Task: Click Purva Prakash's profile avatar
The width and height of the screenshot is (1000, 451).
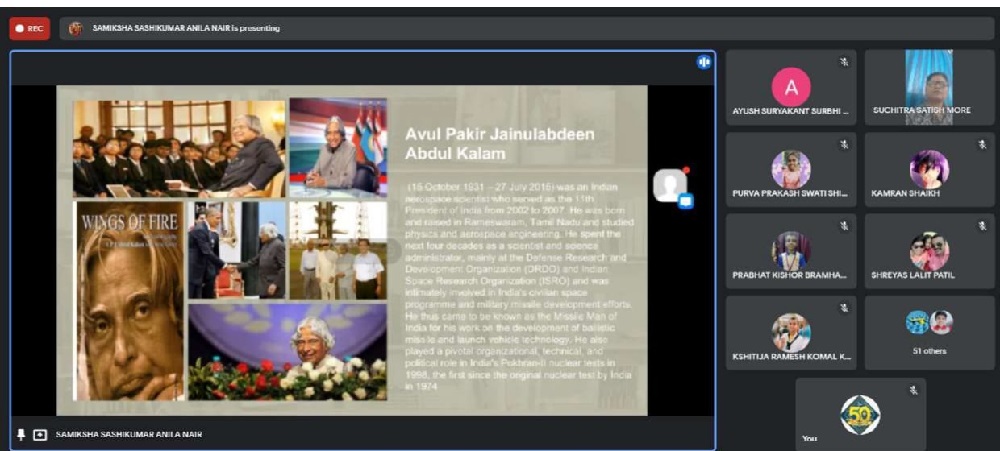Action: pos(791,168)
